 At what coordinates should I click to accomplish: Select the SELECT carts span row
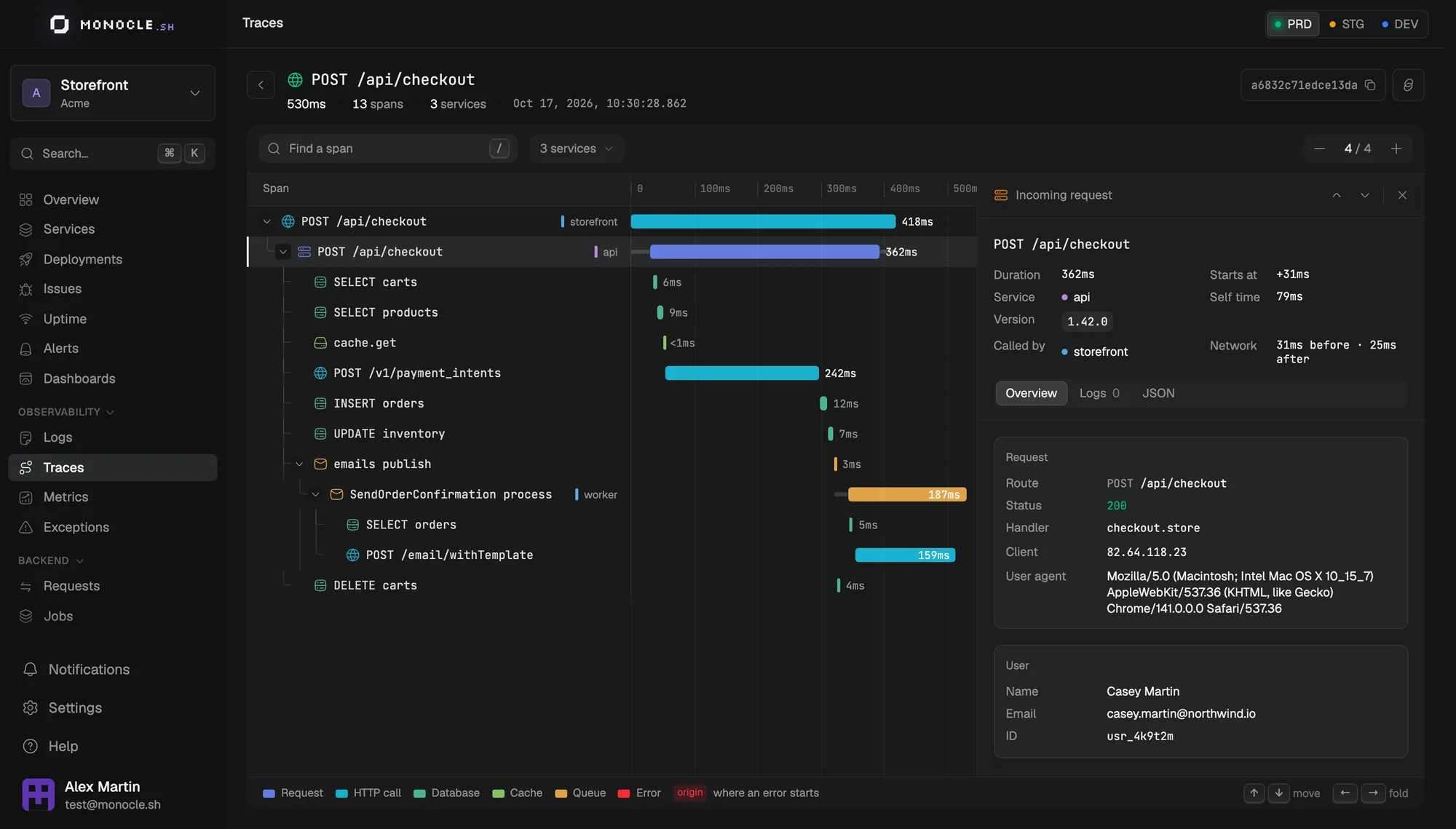point(612,282)
